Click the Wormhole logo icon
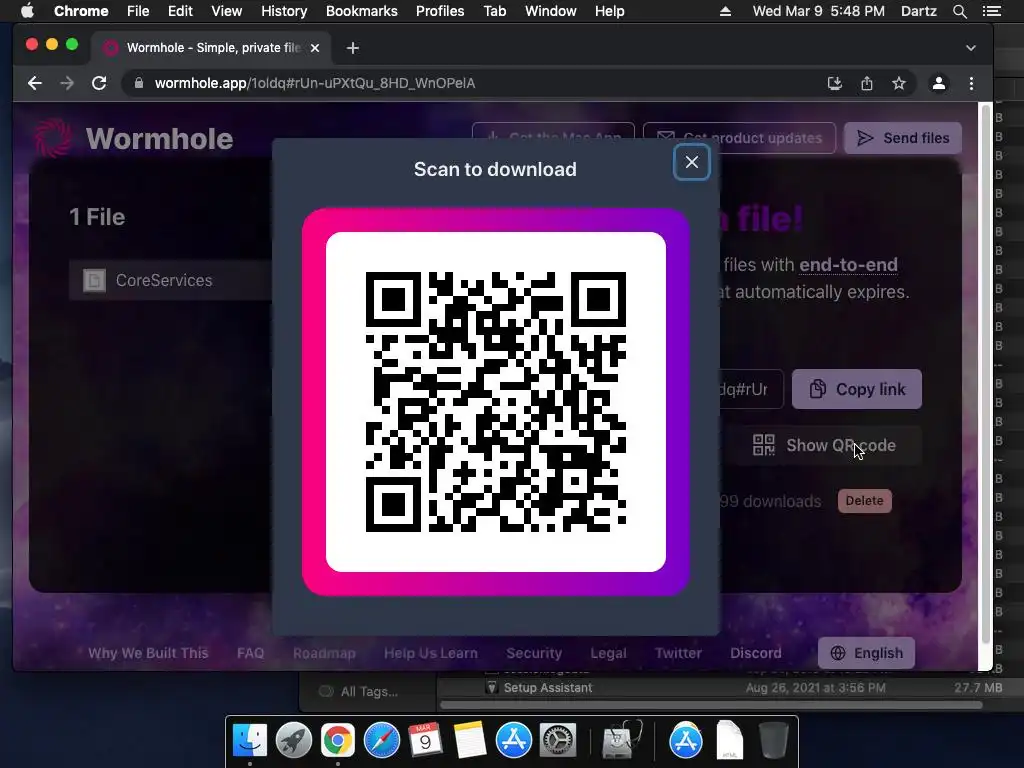The width and height of the screenshot is (1024, 768). (54, 138)
